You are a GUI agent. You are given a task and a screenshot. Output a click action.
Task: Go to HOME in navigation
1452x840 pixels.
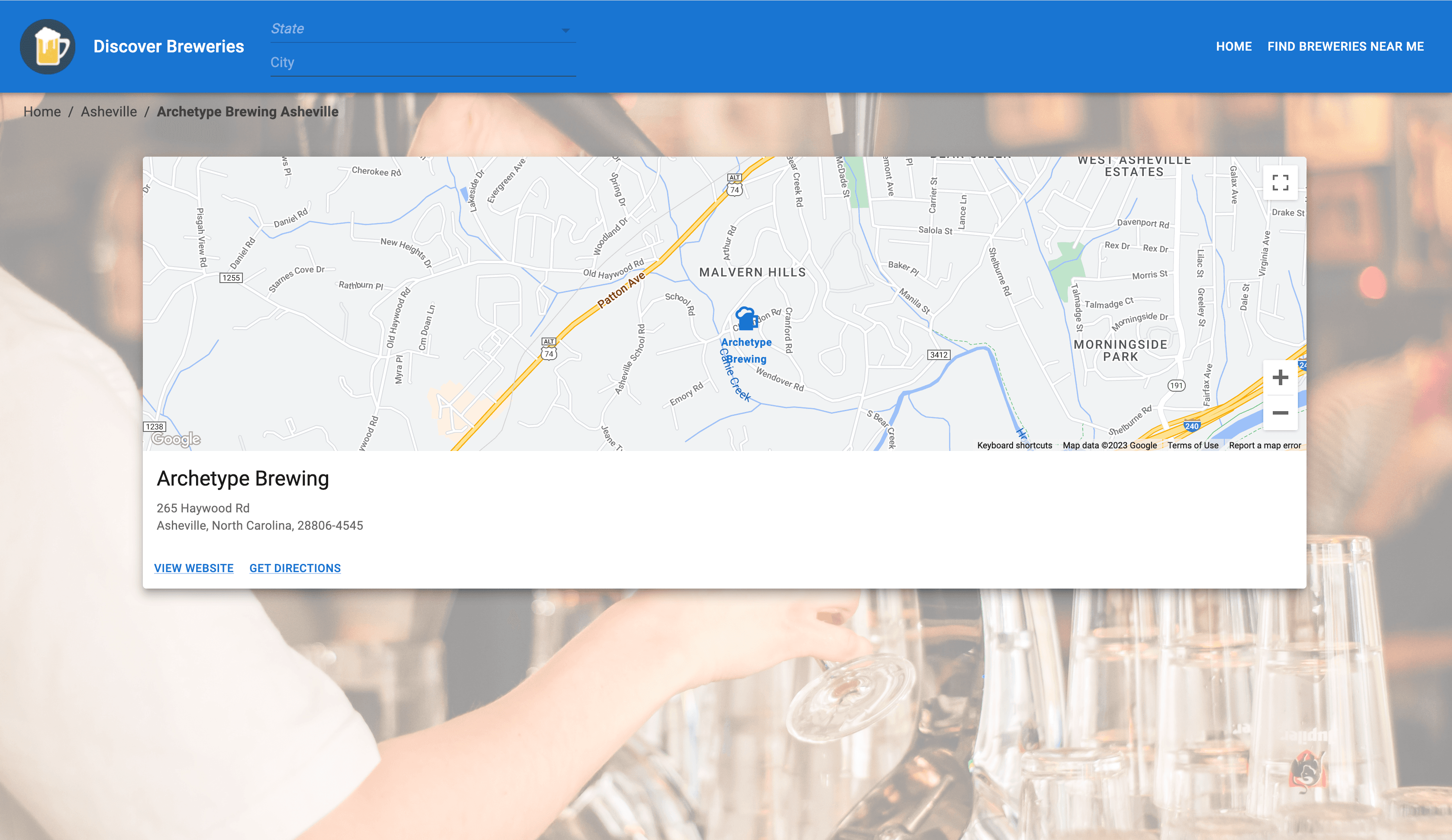1234,47
